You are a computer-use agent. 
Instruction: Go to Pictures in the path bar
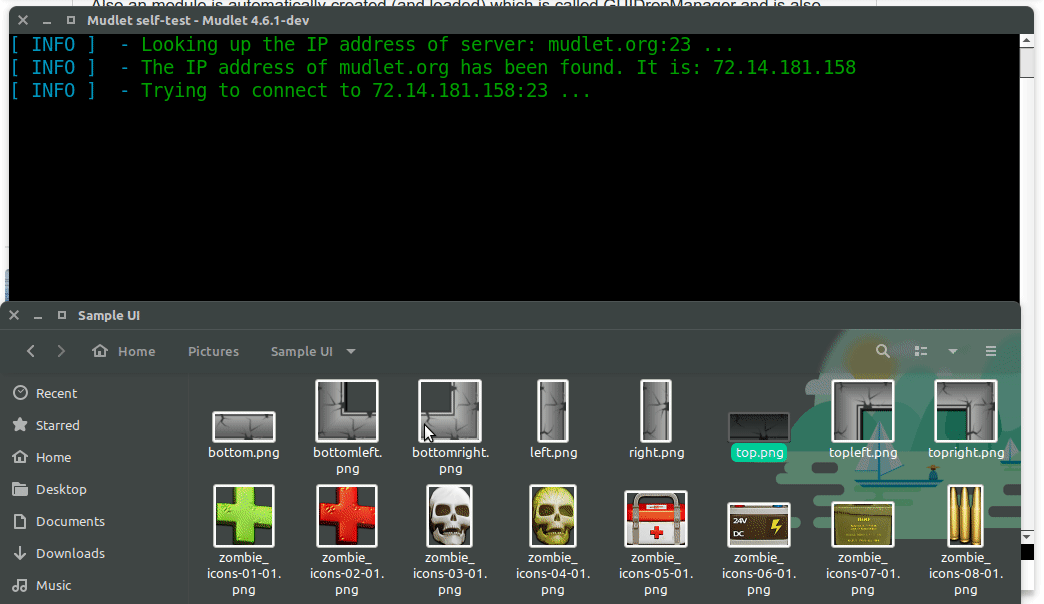coord(213,351)
